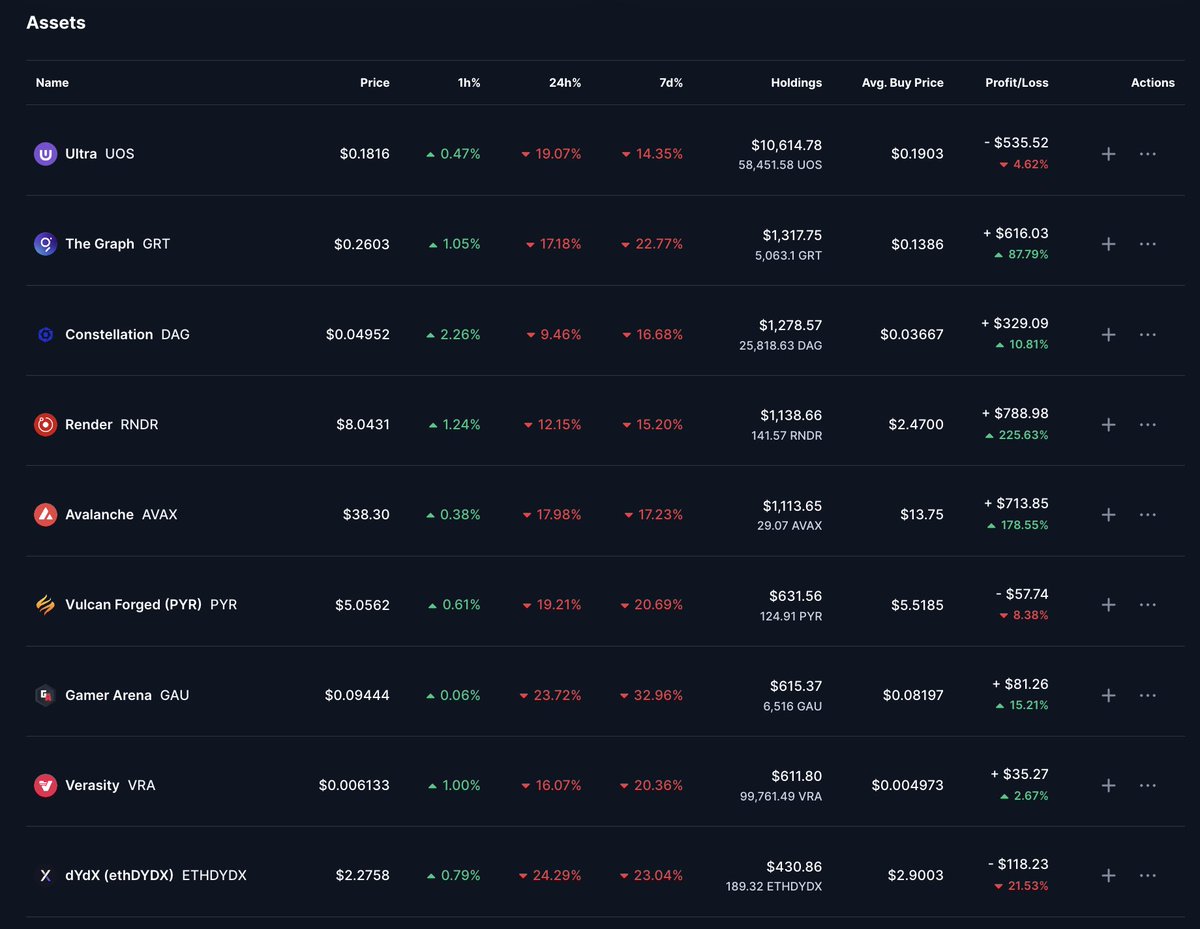1200x929 pixels.
Task: Click dYdX 24h change 24.29%
Action: (x=550, y=875)
